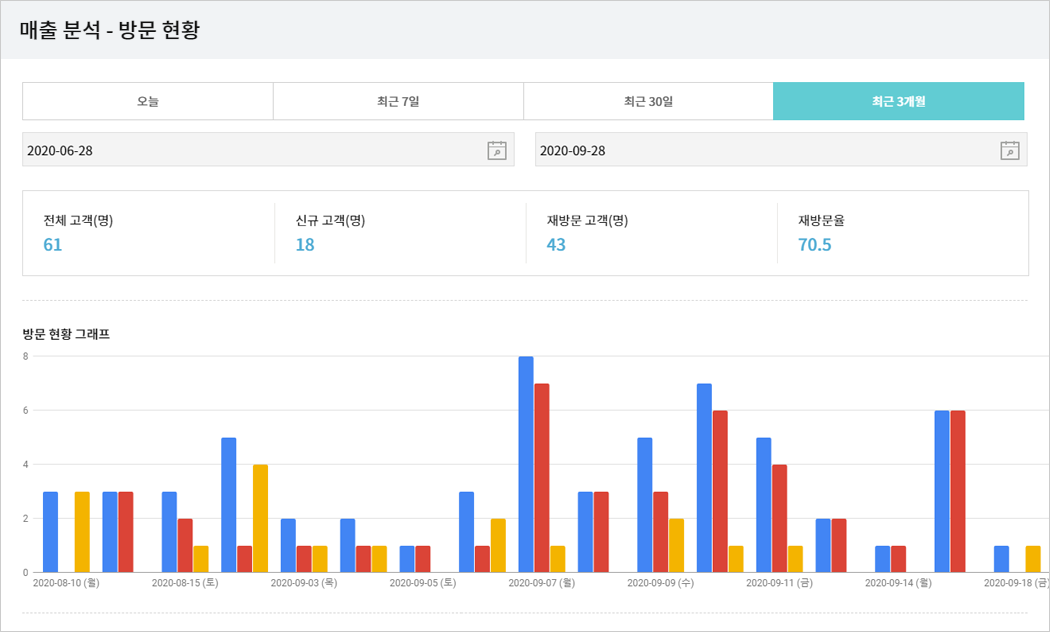
Task: Select the 오늘 tab
Action: [x=148, y=101]
